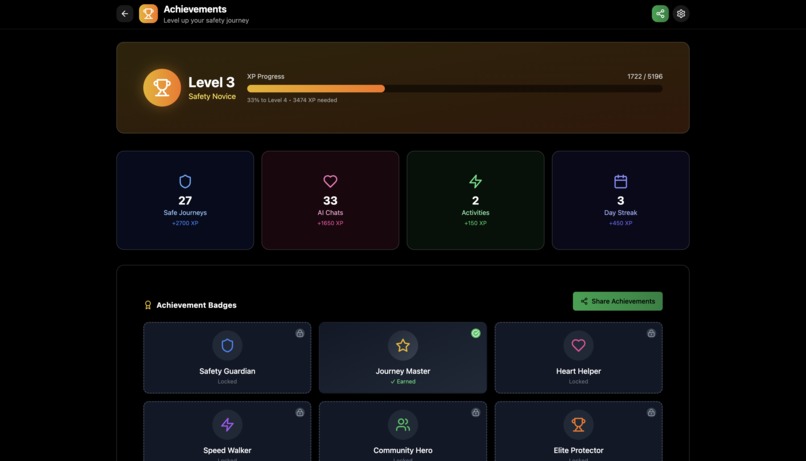
Task: Go back using the arrow button
Action: click(x=124, y=13)
